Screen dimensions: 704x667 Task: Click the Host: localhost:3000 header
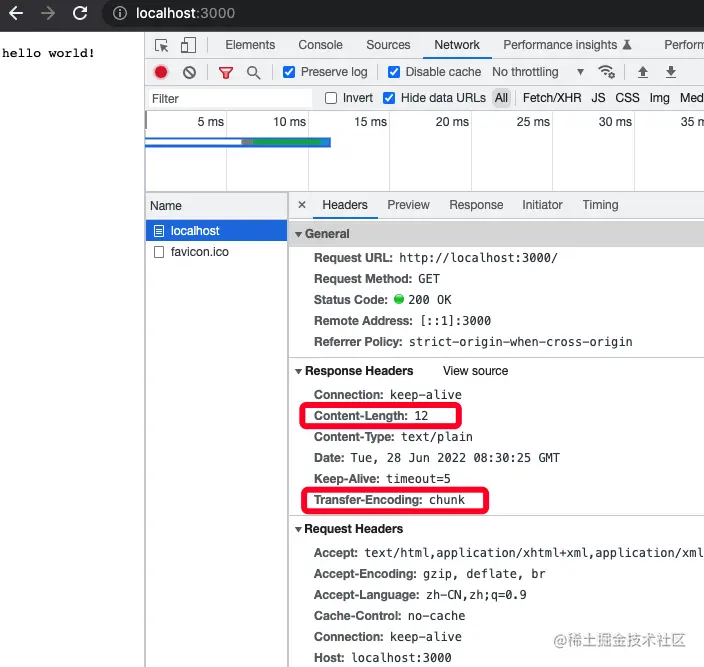[383, 658]
